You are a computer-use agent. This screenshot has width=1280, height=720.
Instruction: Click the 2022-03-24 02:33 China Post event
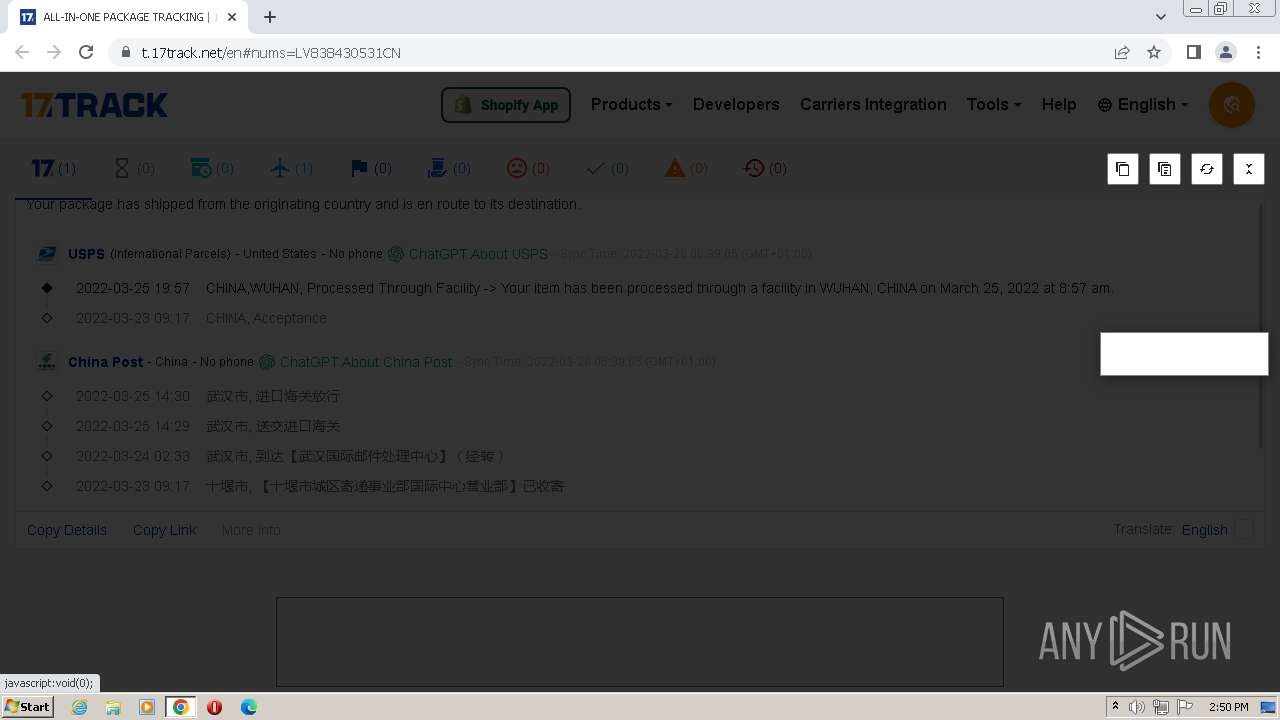tap(291, 456)
